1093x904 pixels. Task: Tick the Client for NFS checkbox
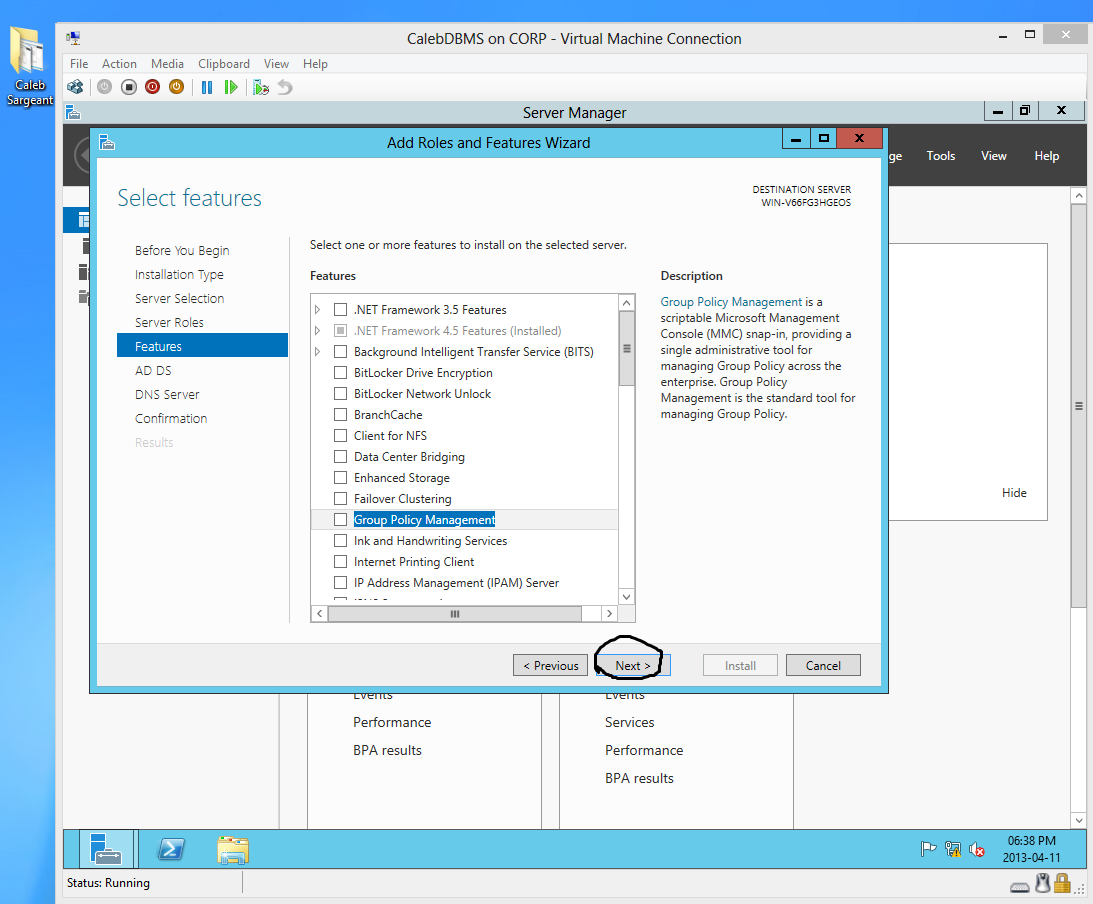pyautogui.click(x=340, y=436)
